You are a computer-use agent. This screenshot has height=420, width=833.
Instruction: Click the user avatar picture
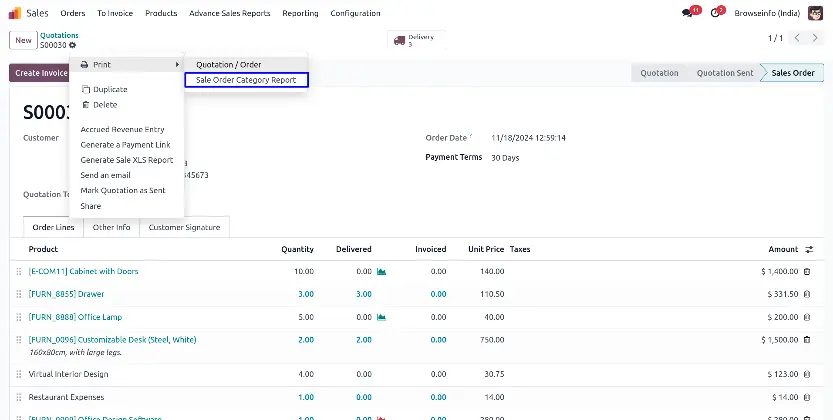(814, 13)
